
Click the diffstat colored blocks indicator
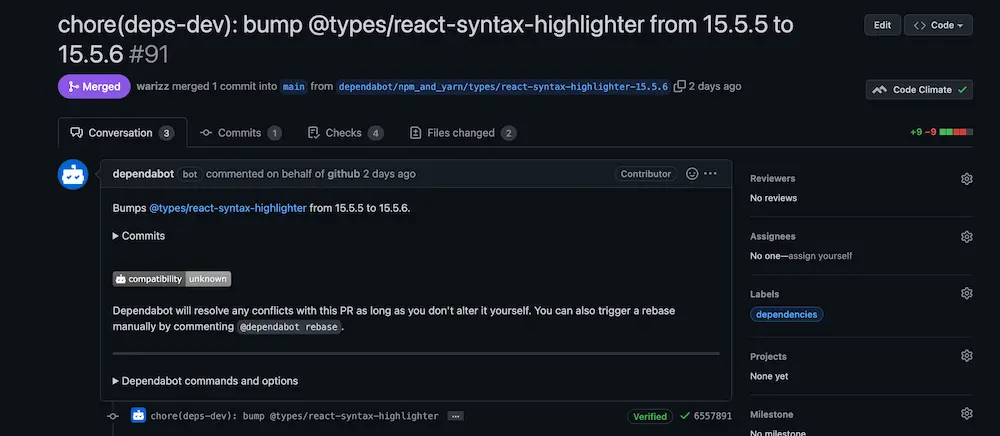click(x=956, y=132)
